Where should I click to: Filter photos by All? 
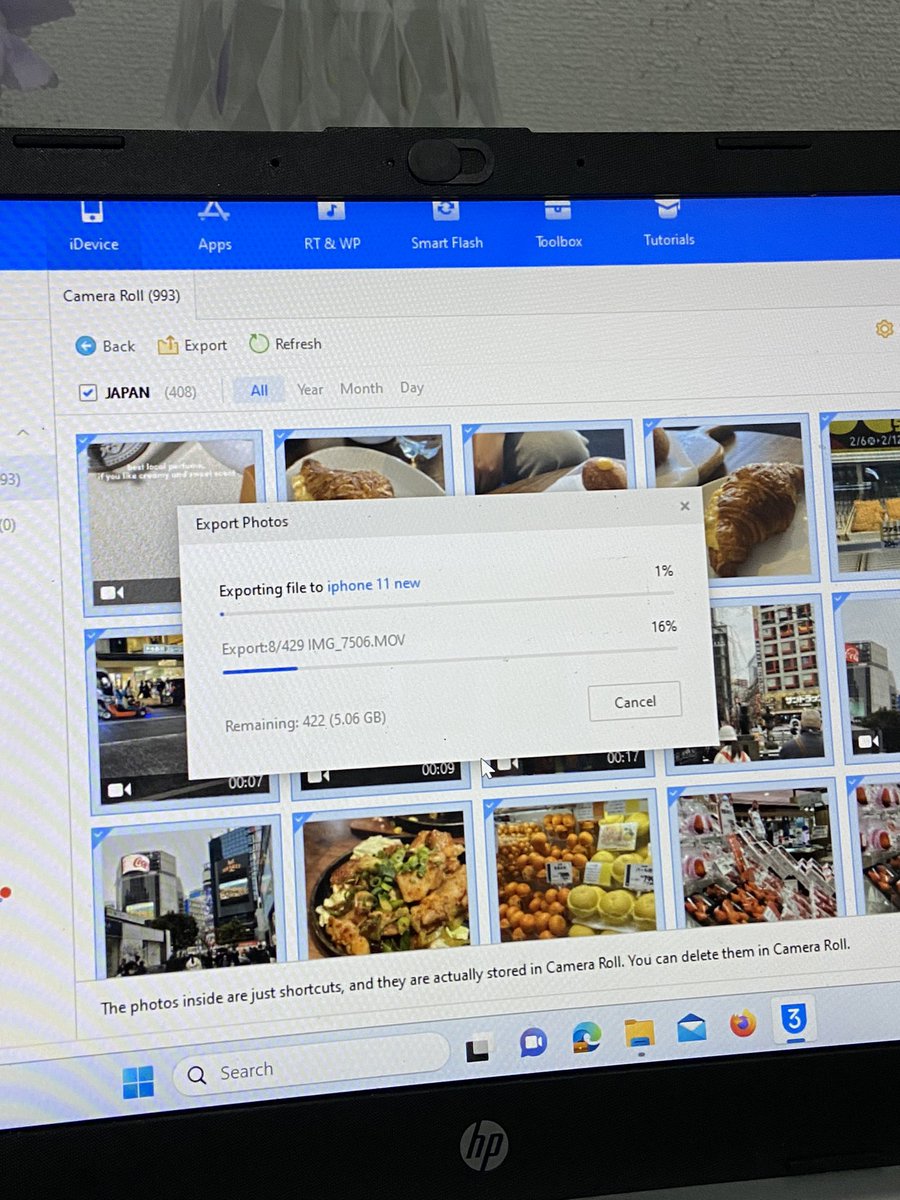pos(259,390)
